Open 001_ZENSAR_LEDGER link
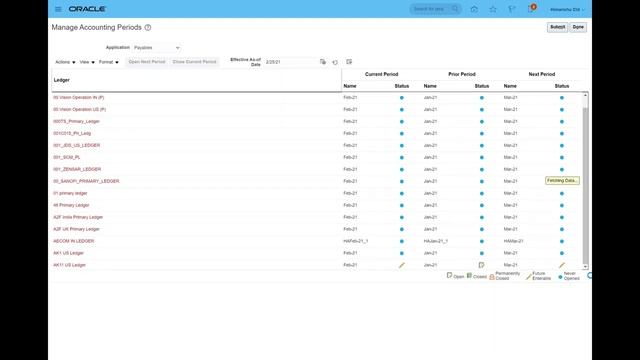 pyautogui.click(x=77, y=169)
